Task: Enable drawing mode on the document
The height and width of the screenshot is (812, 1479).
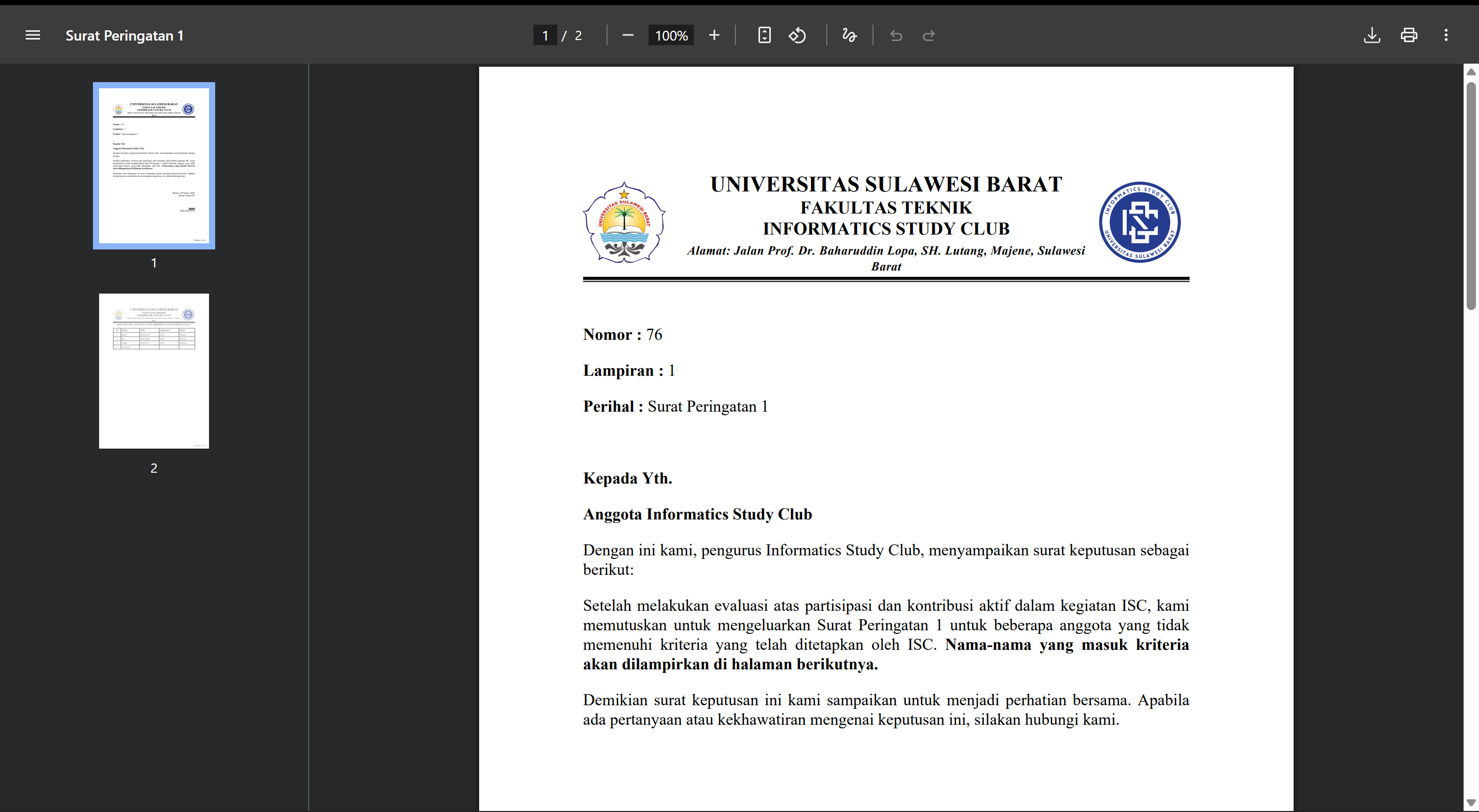Action: coord(848,35)
